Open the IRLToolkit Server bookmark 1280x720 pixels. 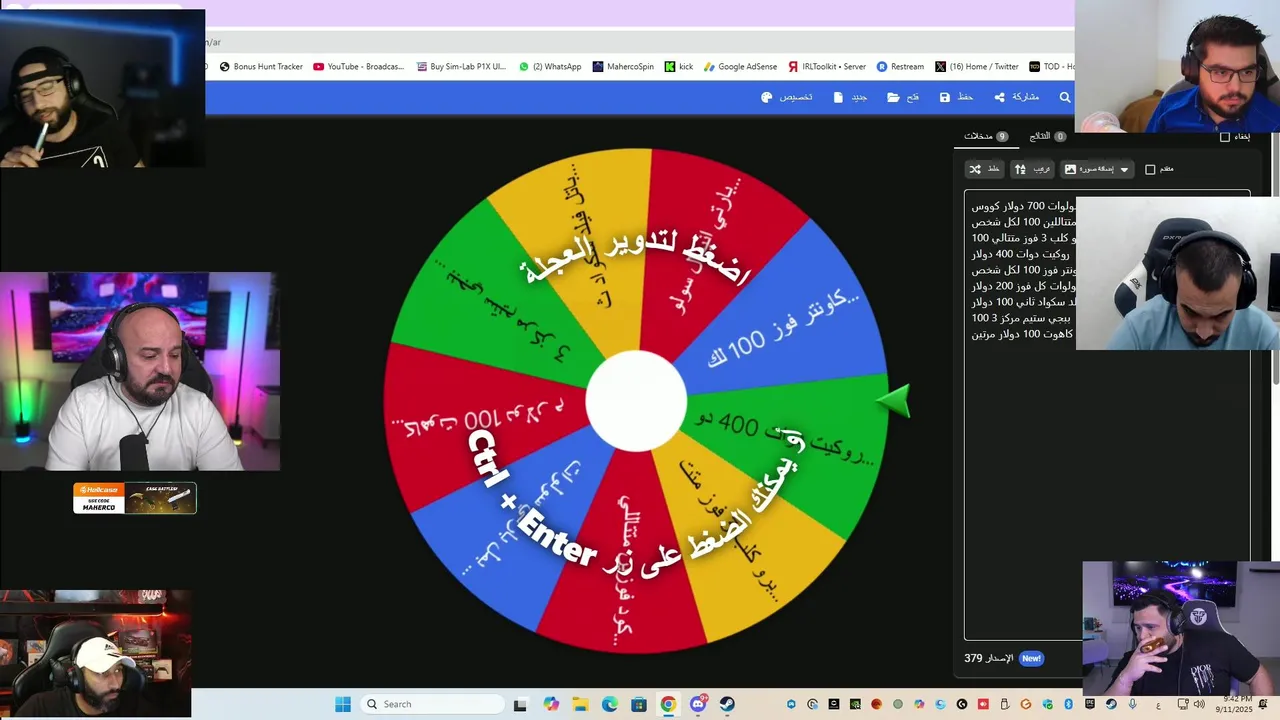(826, 67)
